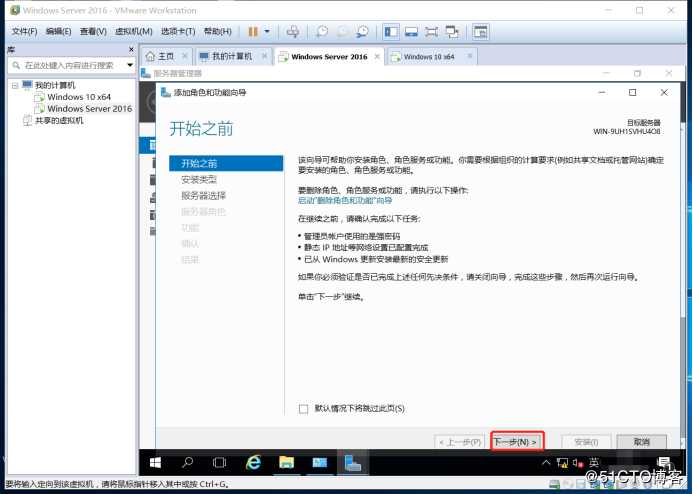Switch to Unity mode icon
This screenshot has height=494, width=693.
point(452,31)
